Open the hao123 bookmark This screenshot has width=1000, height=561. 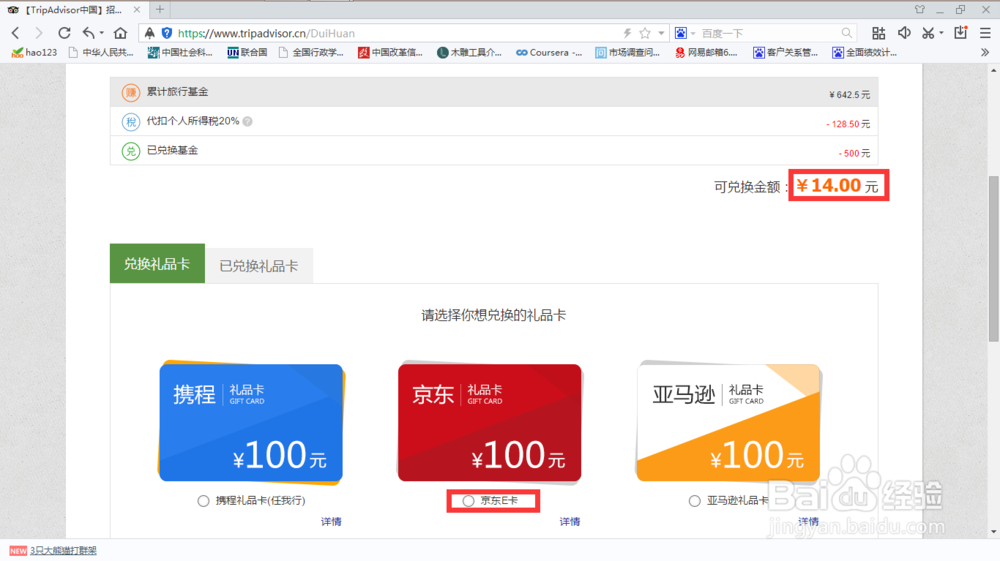tap(35, 52)
